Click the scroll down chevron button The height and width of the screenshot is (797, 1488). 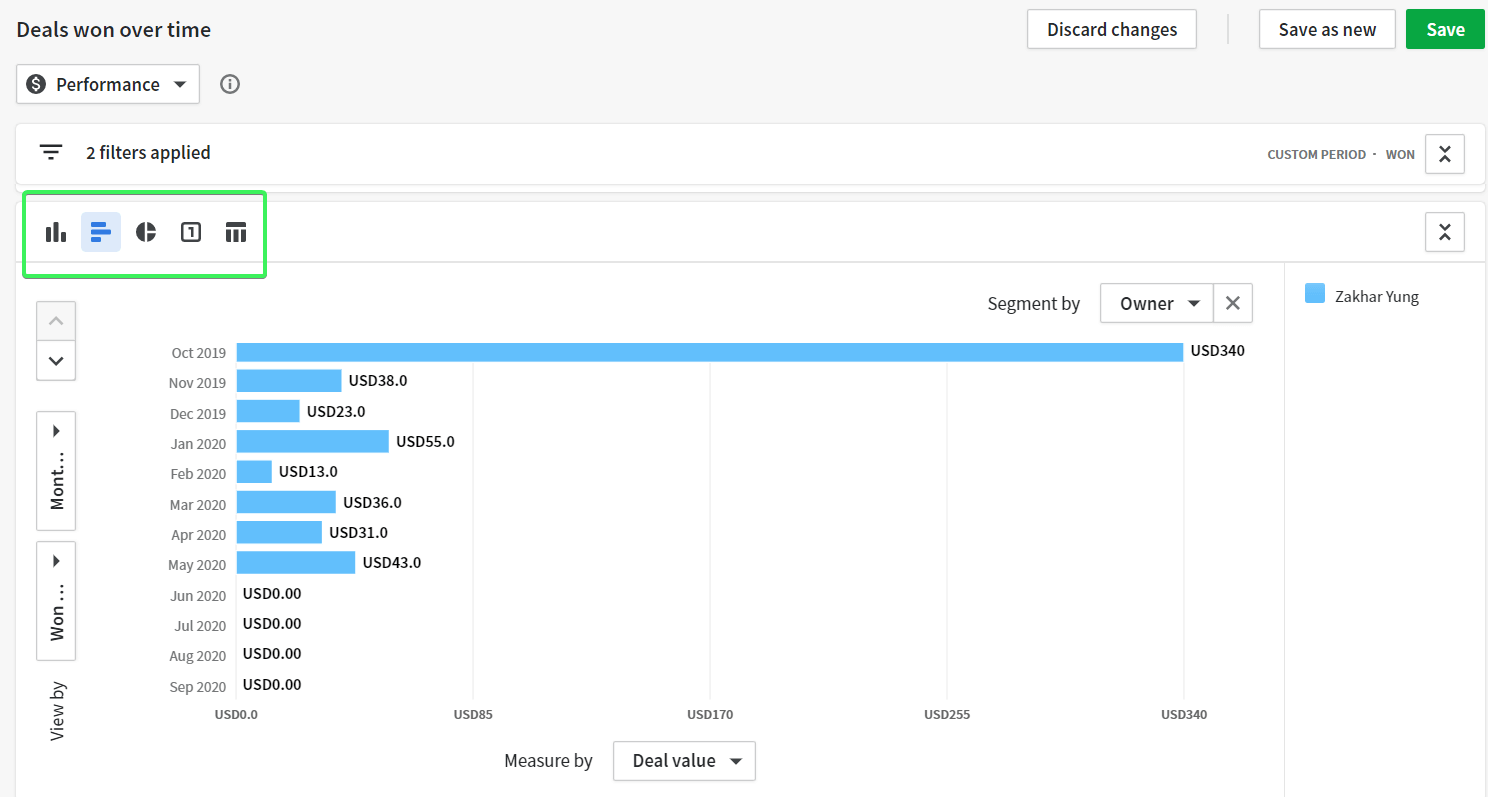[x=56, y=361]
